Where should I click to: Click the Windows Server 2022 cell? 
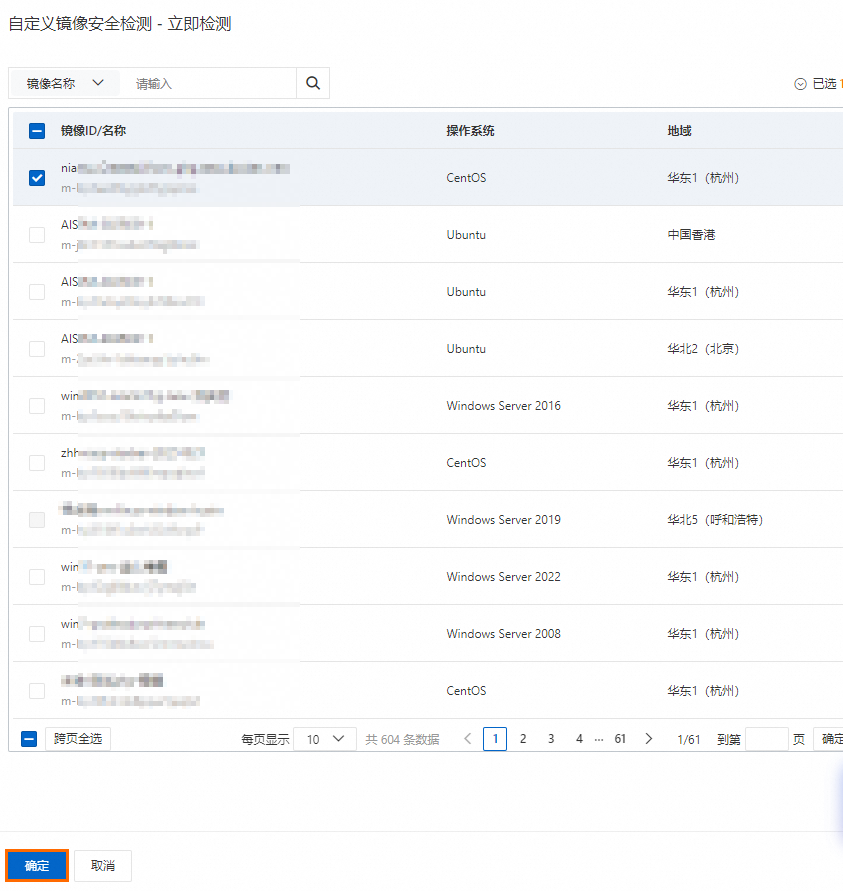pos(503,577)
